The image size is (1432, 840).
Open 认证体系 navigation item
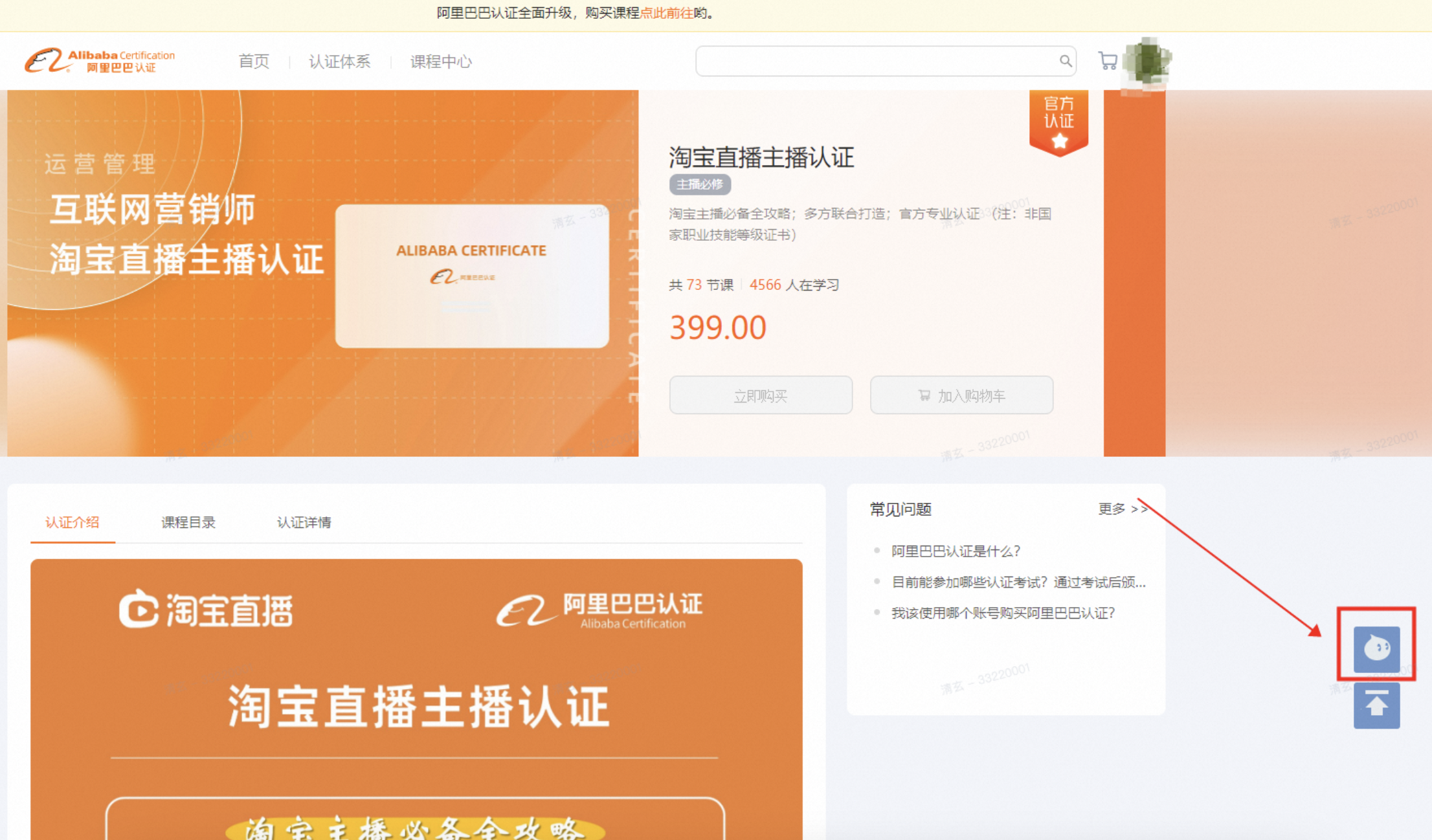click(339, 61)
